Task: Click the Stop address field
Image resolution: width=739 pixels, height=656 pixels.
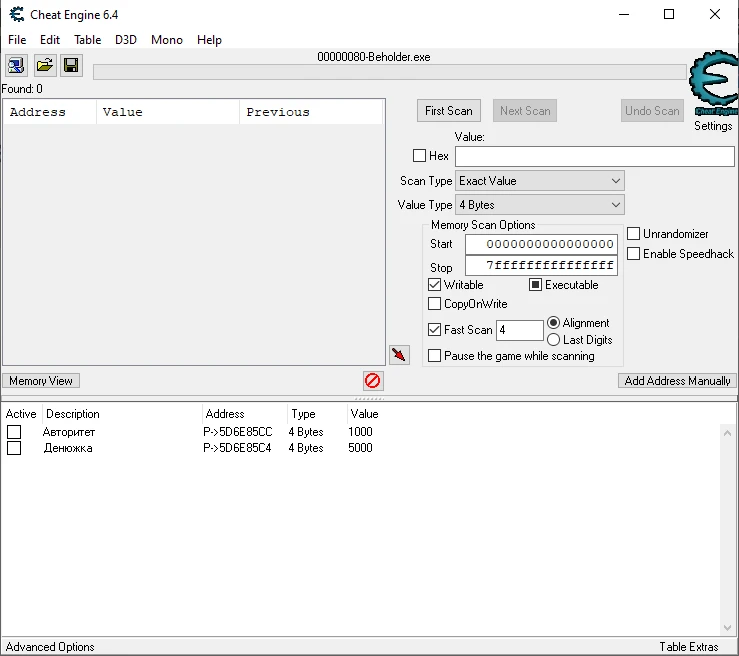Action: click(x=542, y=265)
